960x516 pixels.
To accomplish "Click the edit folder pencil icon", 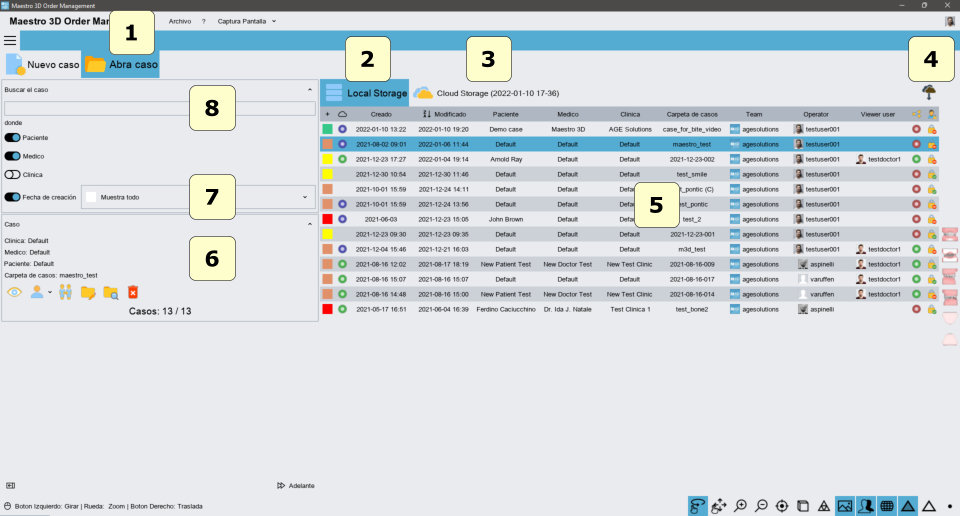I will click(88, 293).
